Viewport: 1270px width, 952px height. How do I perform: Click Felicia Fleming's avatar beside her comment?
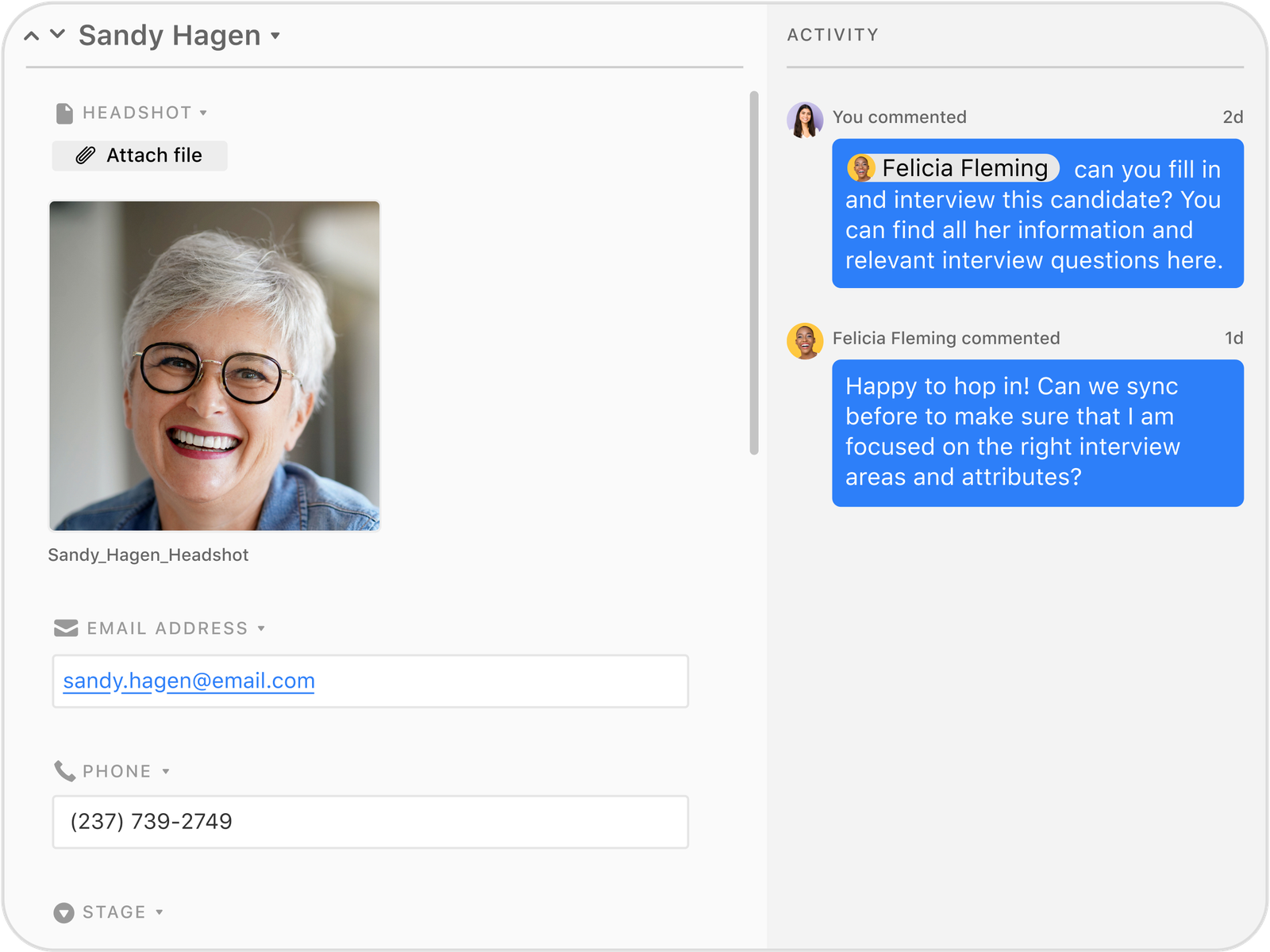click(x=805, y=341)
